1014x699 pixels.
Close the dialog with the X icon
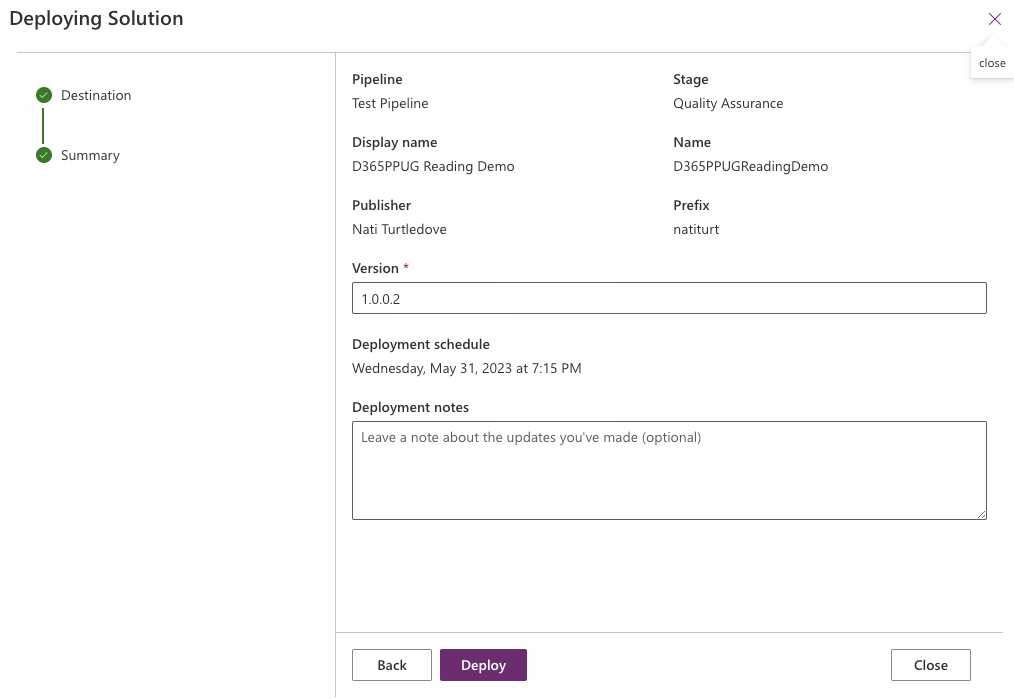point(995,19)
